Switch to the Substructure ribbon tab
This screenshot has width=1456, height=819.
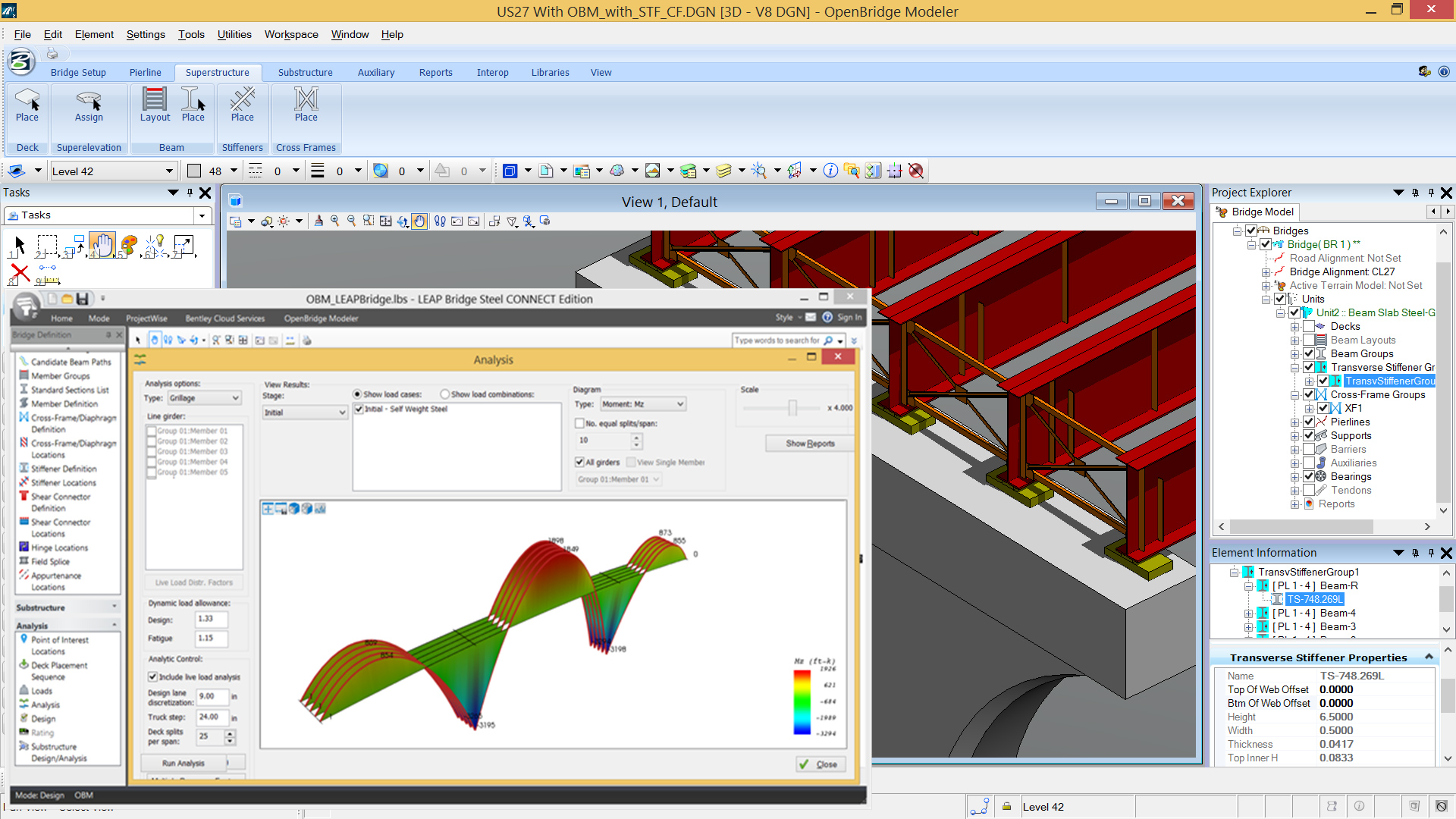305,73
